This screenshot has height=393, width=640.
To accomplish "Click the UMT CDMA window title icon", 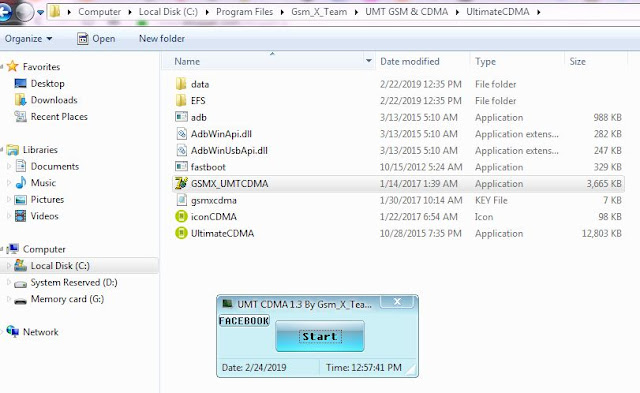I will (x=227, y=304).
